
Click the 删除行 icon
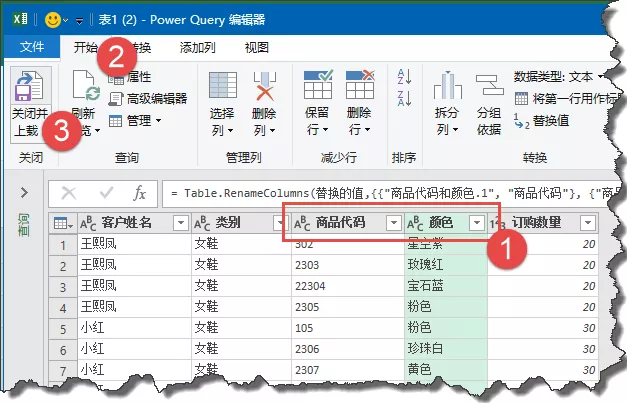360,84
